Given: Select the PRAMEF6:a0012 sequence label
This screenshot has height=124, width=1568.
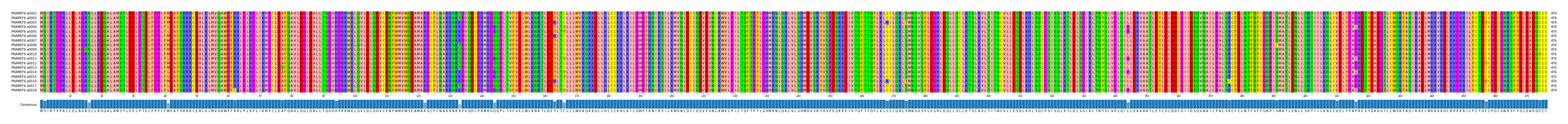Looking at the screenshot, I should click(24, 63).
